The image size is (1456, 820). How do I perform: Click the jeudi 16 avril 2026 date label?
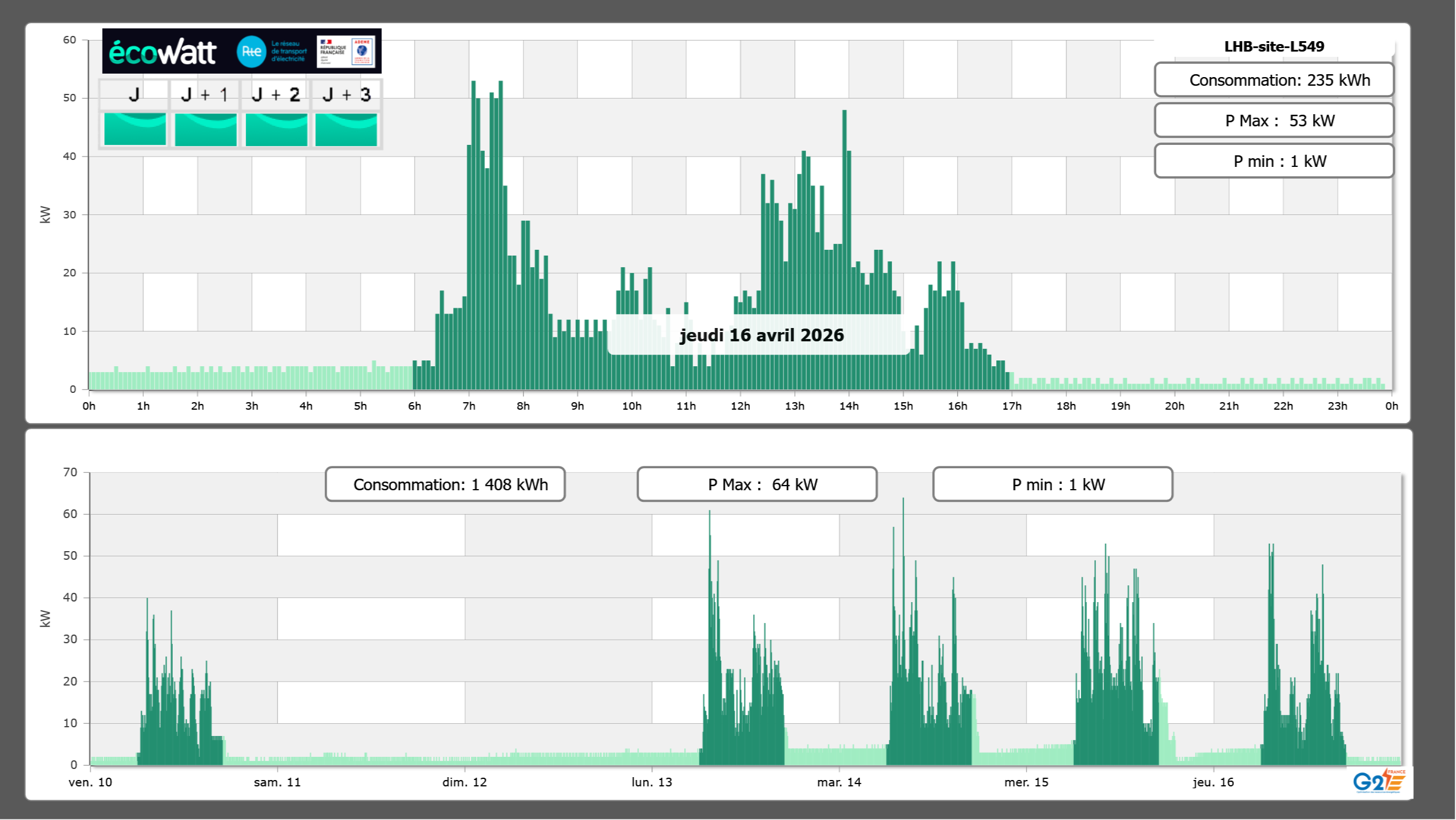[761, 335]
